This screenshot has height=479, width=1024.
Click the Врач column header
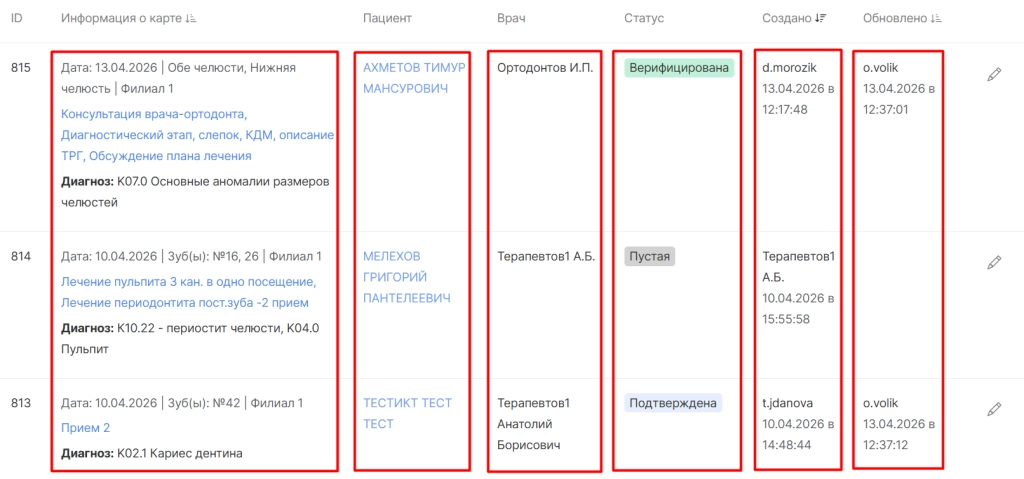(x=511, y=19)
